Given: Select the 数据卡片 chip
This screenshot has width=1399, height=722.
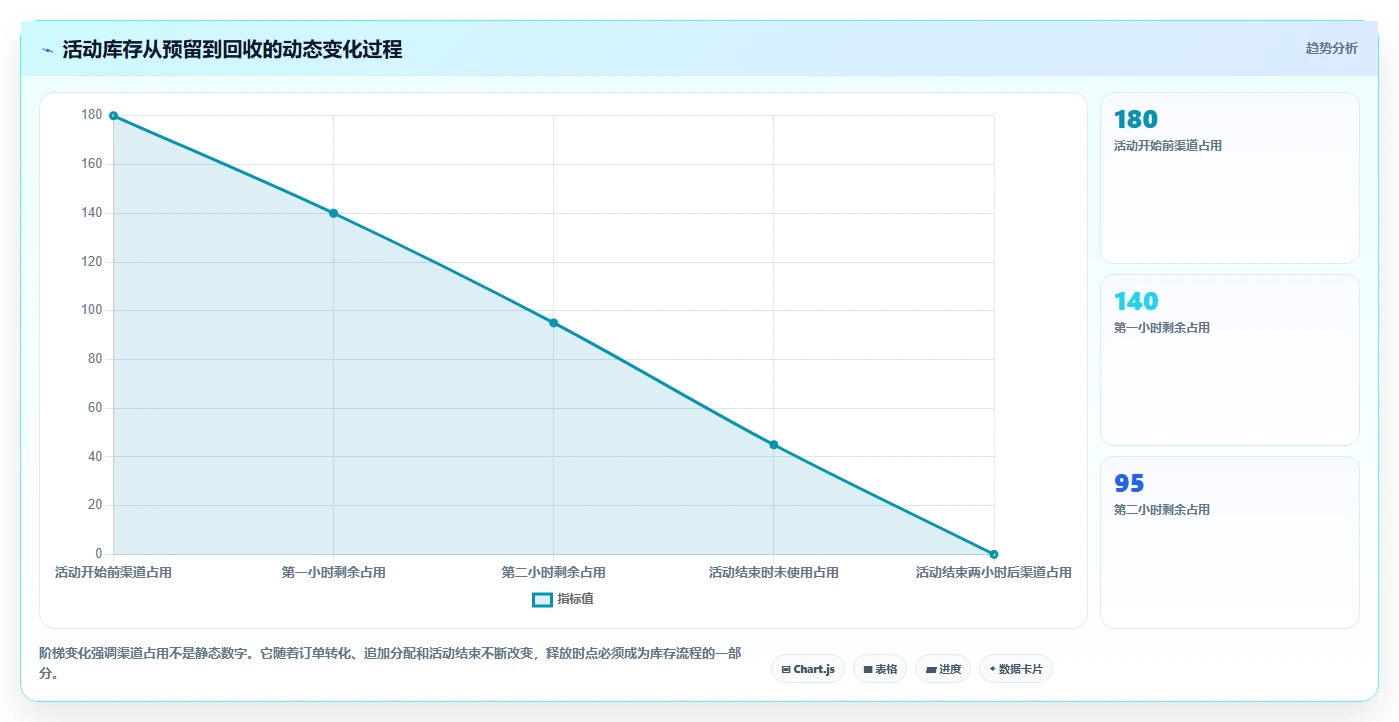Looking at the screenshot, I should tap(1015, 669).
